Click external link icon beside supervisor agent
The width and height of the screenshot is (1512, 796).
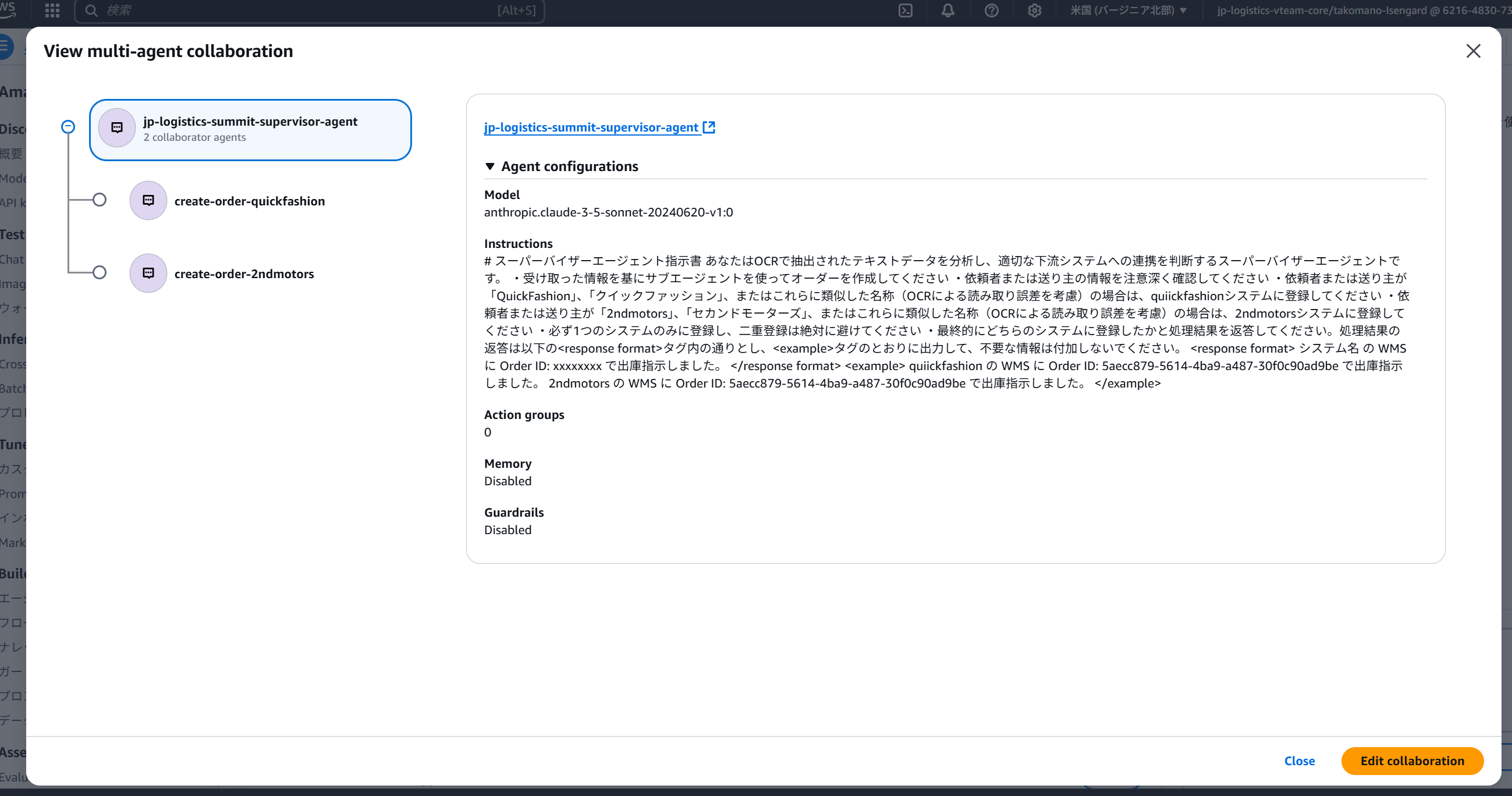[x=709, y=127]
